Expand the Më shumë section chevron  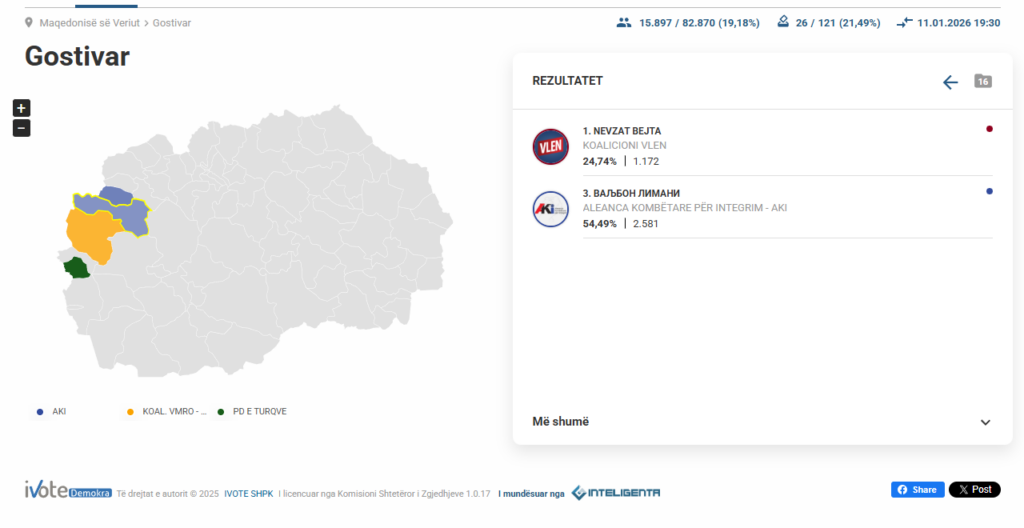click(985, 422)
